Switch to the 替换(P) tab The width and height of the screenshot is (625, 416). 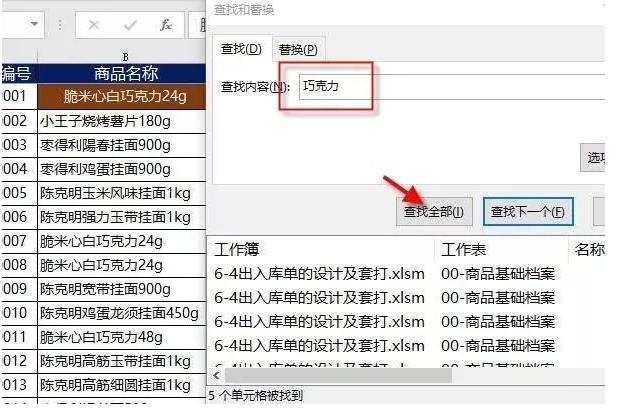coord(298,48)
